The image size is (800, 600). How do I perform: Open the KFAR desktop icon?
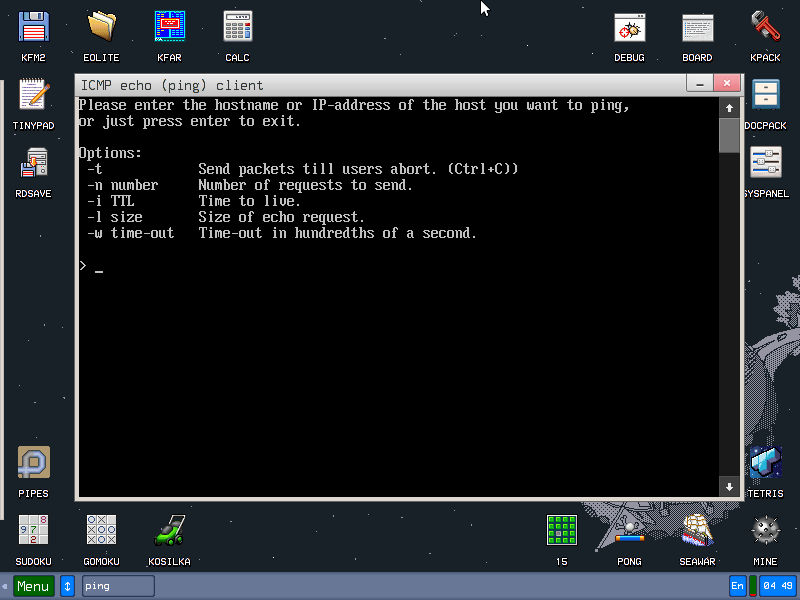click(169, 27)
